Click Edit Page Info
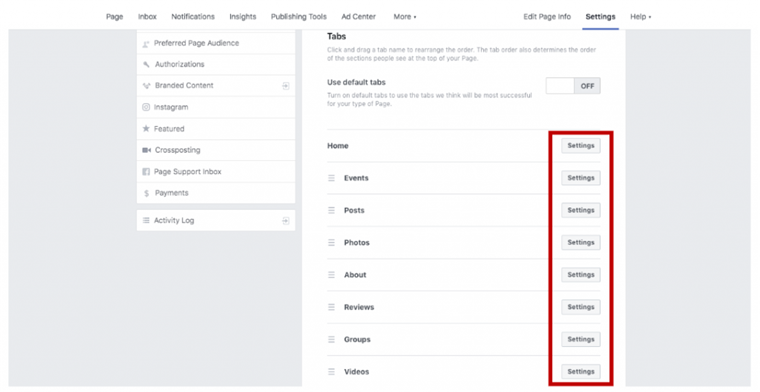The height and width of the screenshot is (392, 760). pos(547,16)
